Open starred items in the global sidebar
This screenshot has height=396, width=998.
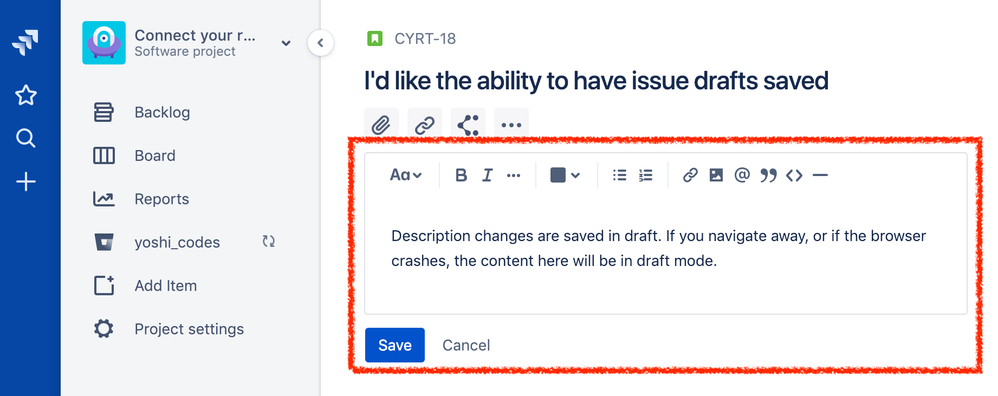25,95
